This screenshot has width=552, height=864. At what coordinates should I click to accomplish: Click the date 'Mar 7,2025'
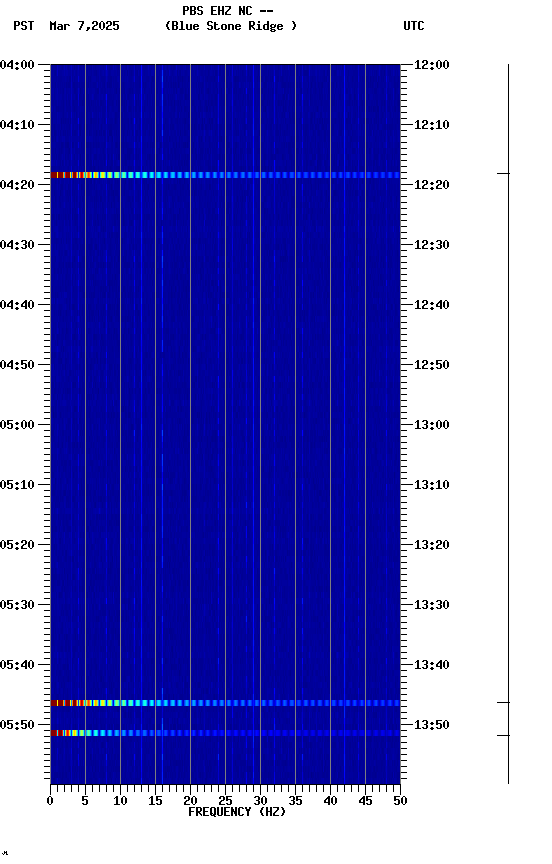click(x=84, y=26)
